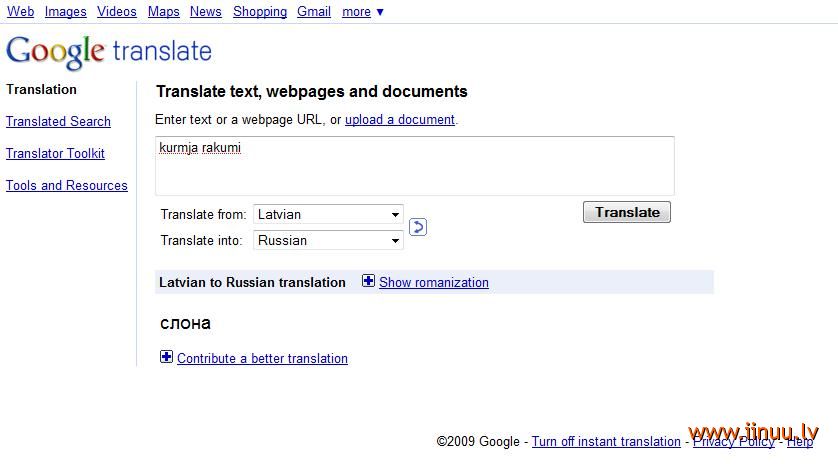
Task: Open the Translate into Russian dropdown
Action: tap(328, 240)
